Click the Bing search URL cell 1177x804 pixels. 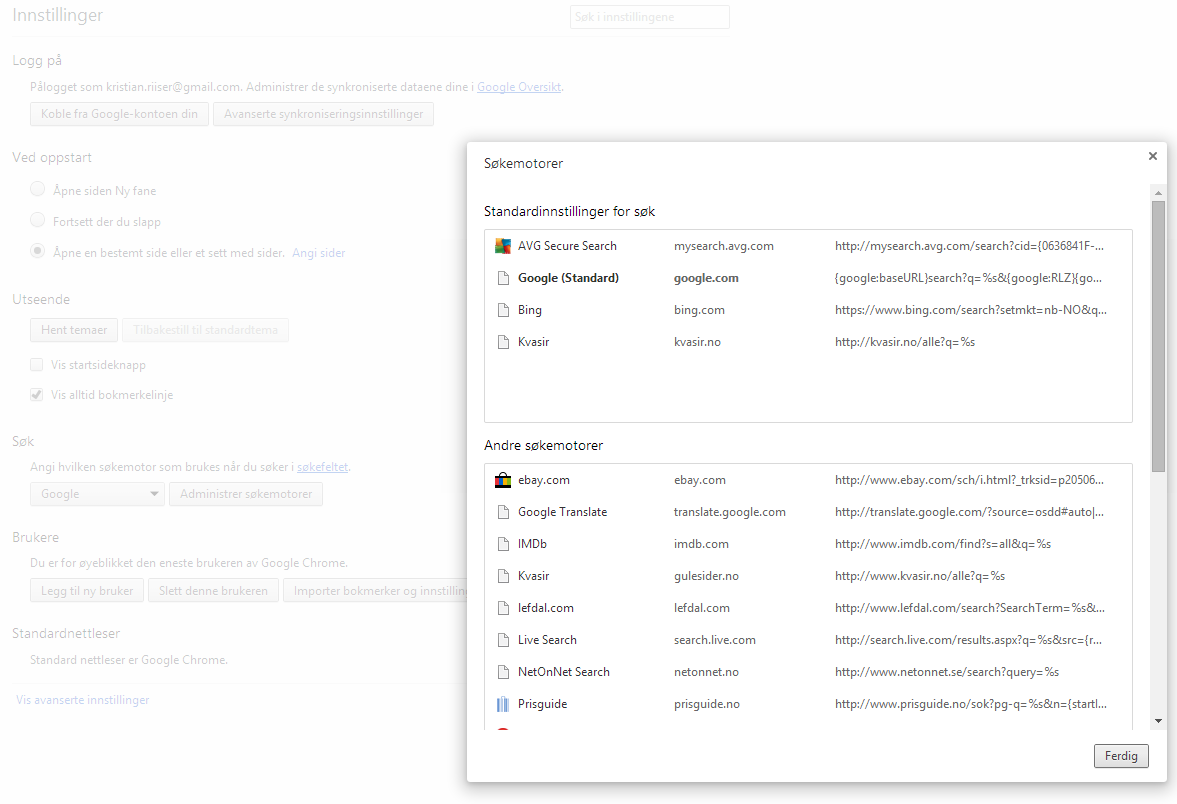tap(971, 310)
